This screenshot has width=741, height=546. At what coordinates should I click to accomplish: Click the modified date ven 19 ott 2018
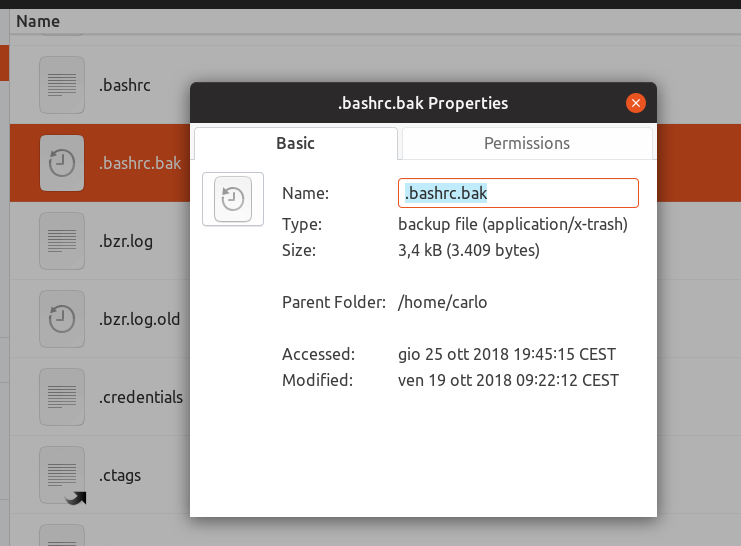508,380
